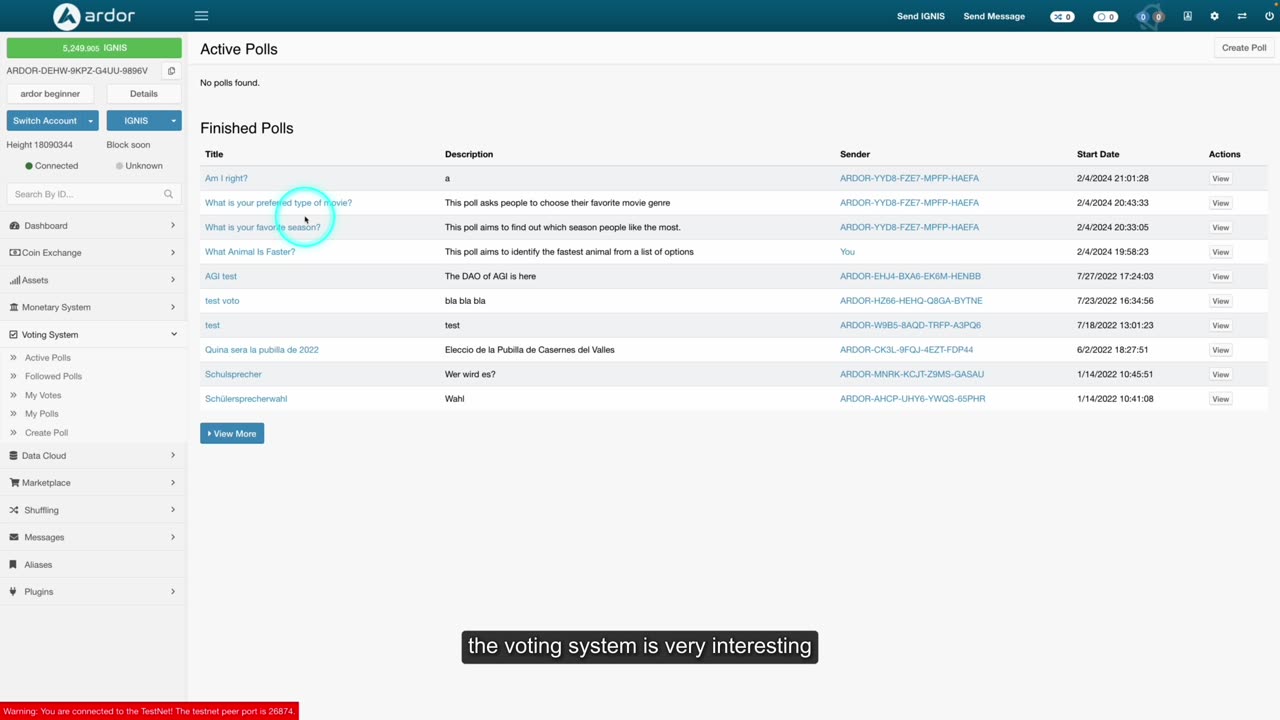Viewport: 1280px width, 720px height.
Task: Expand the Plugins section chevron
Action: (173, 592)
